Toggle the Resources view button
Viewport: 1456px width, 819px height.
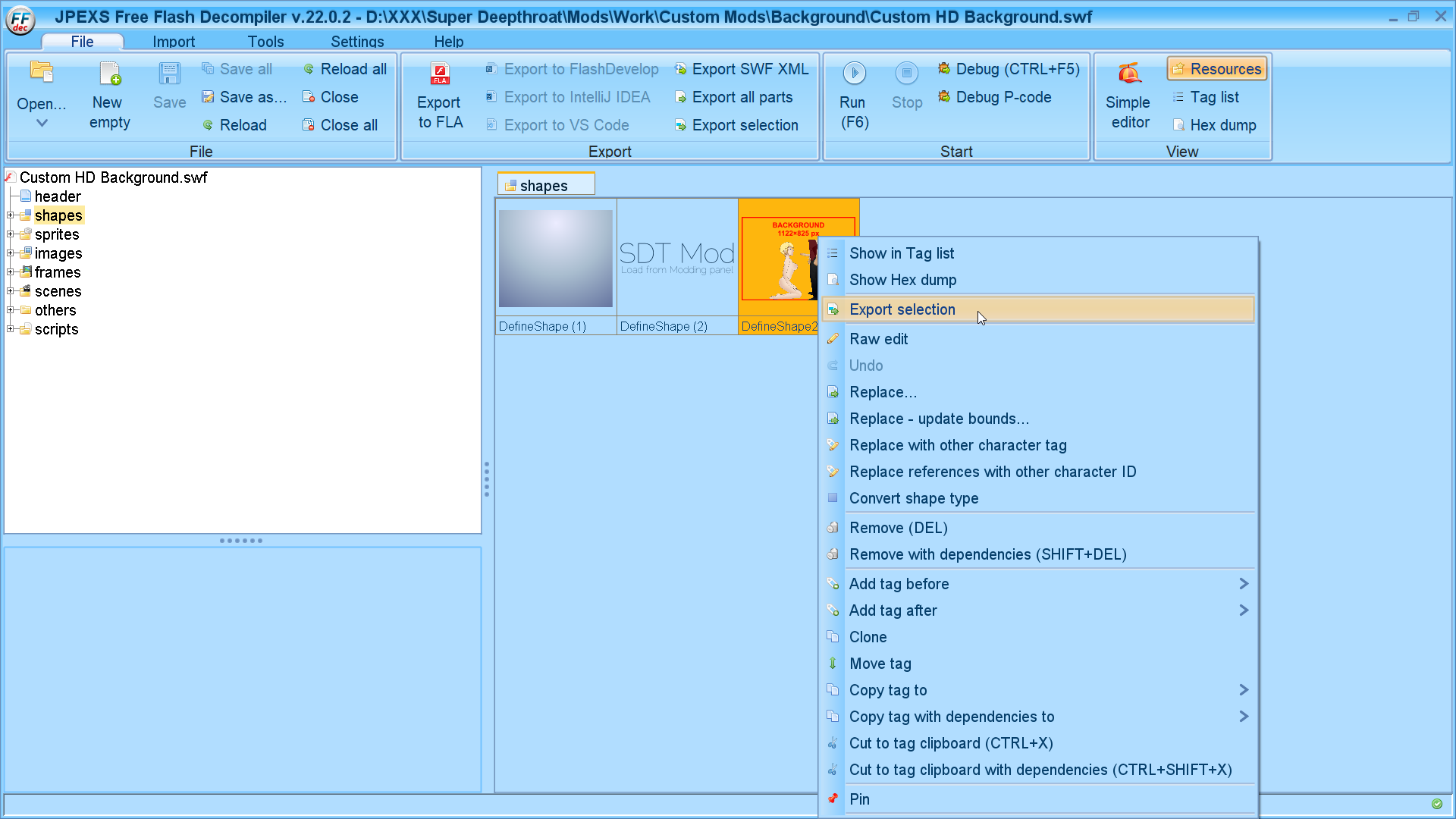(1216, 69)
